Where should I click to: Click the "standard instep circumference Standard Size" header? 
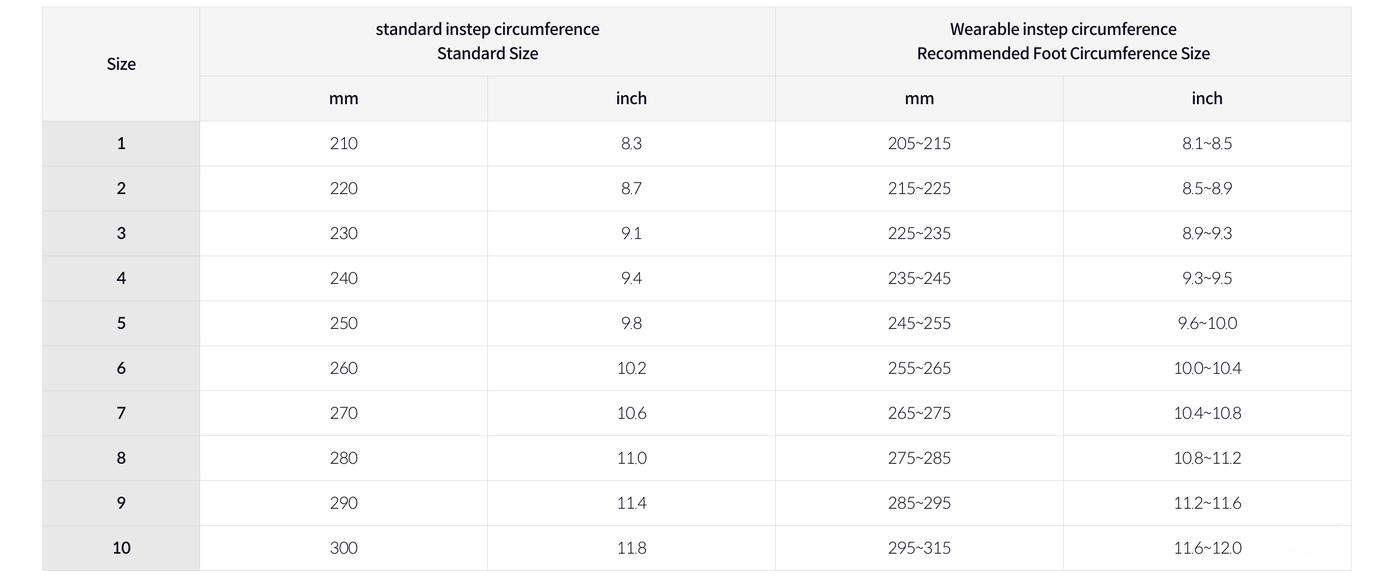pyautogui.click(x=487, y=41)
